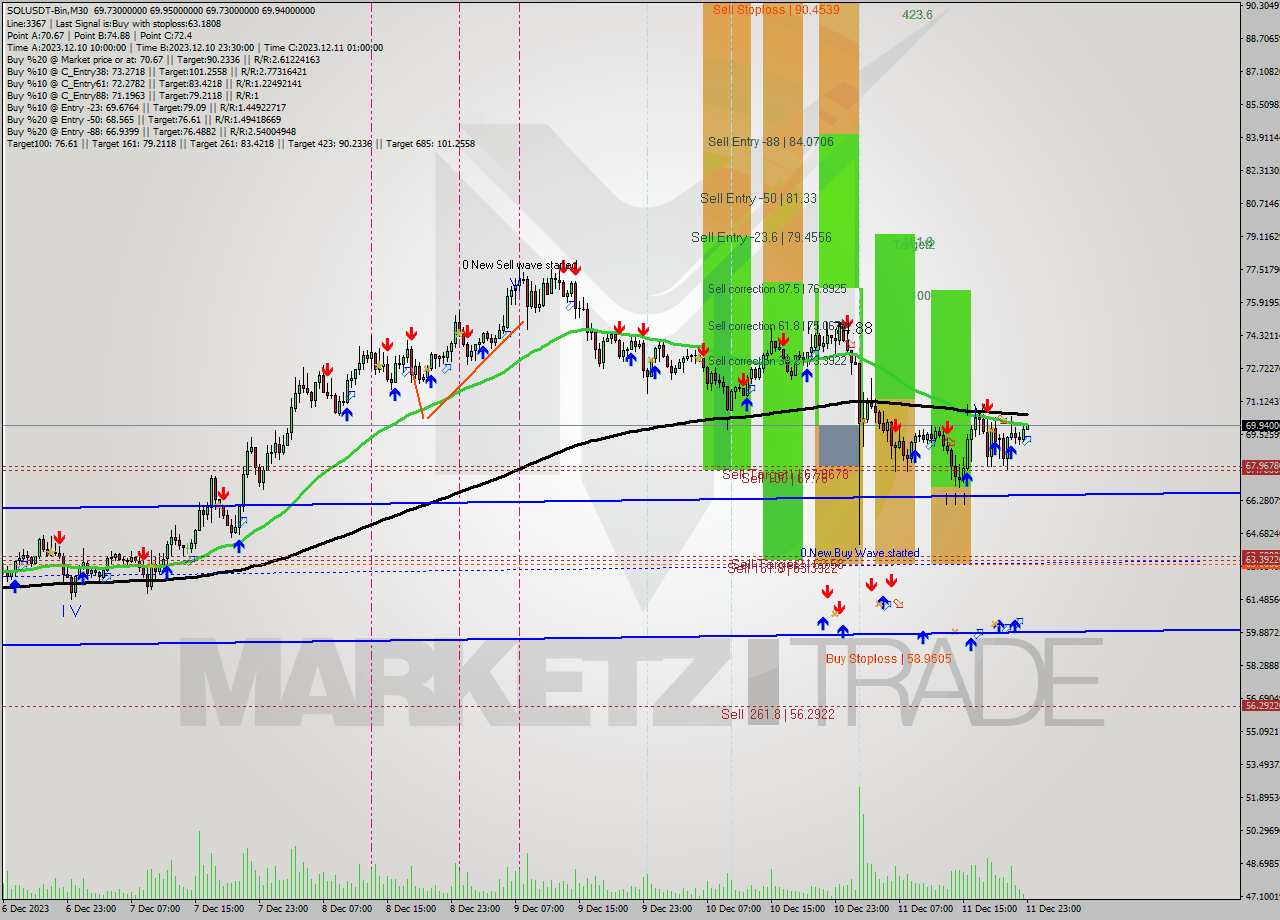
Task: Click the 'Buy %10 @ C_Entry61' line
Action: point(156,83)
